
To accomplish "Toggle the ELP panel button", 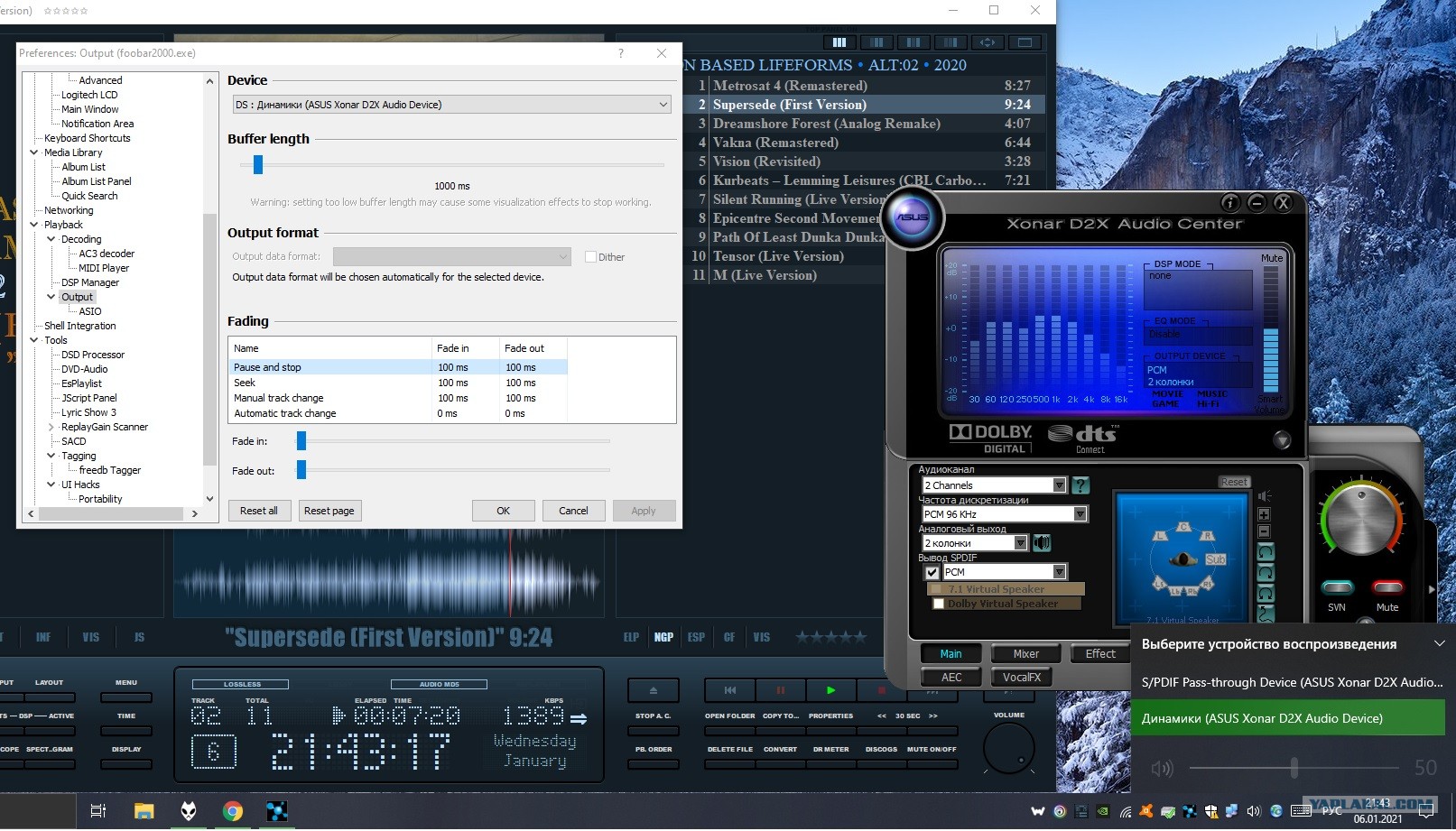I will click(x=631, y=637).
